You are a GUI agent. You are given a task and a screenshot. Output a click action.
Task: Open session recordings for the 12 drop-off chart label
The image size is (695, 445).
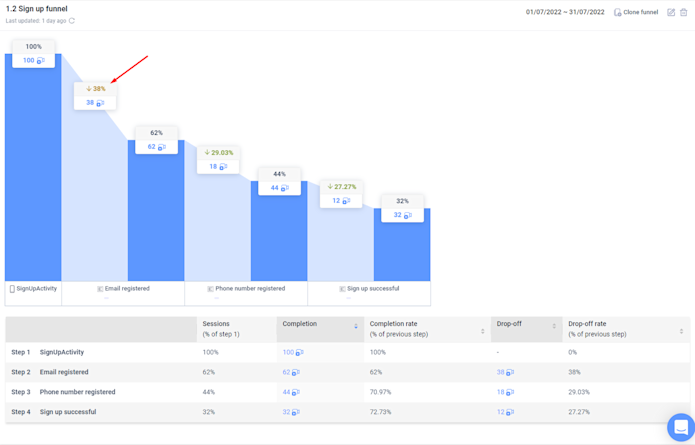[x=346, y=201]
